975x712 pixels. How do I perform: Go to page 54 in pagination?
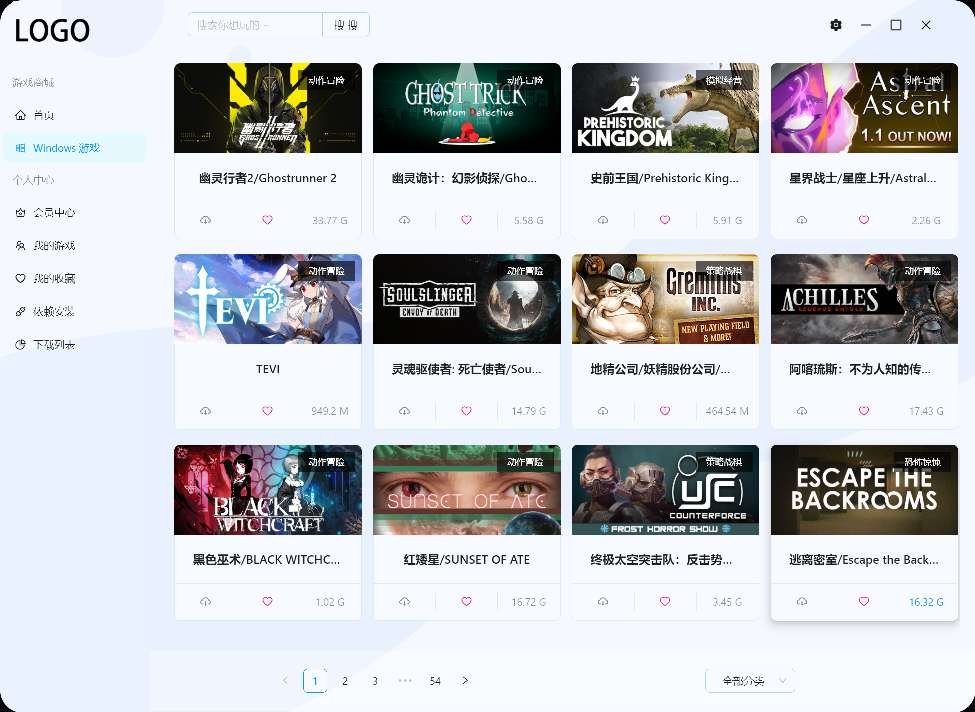435,681
